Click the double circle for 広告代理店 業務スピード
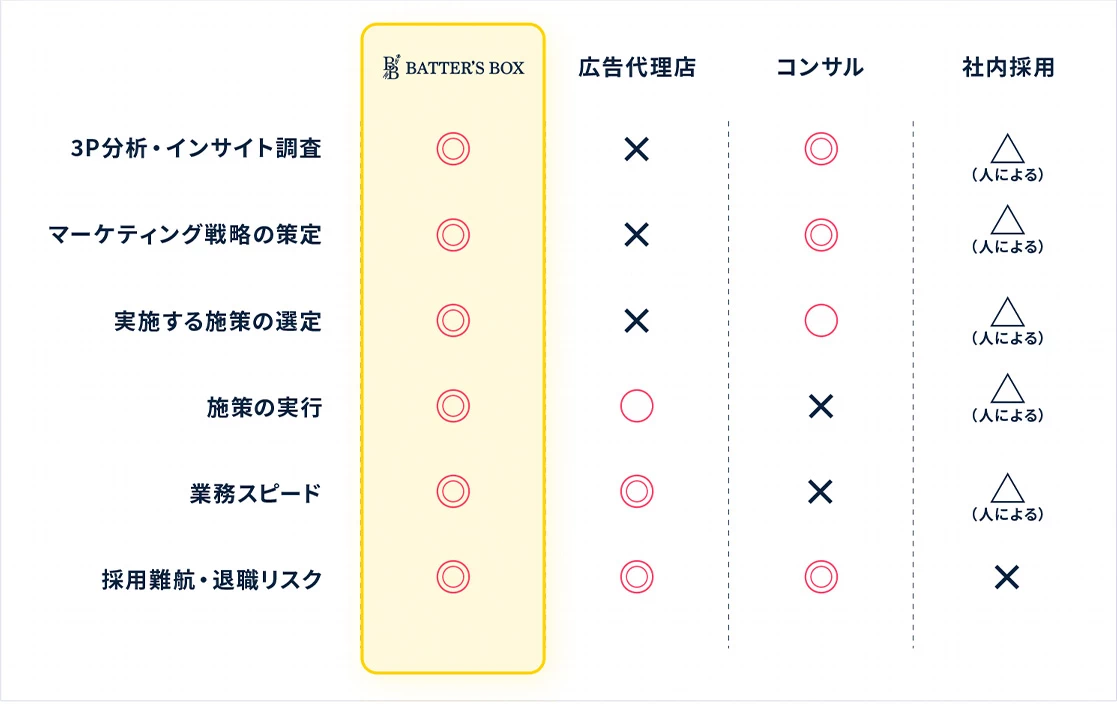Viewport: 1117px width, 708px height. coord(636,492)
